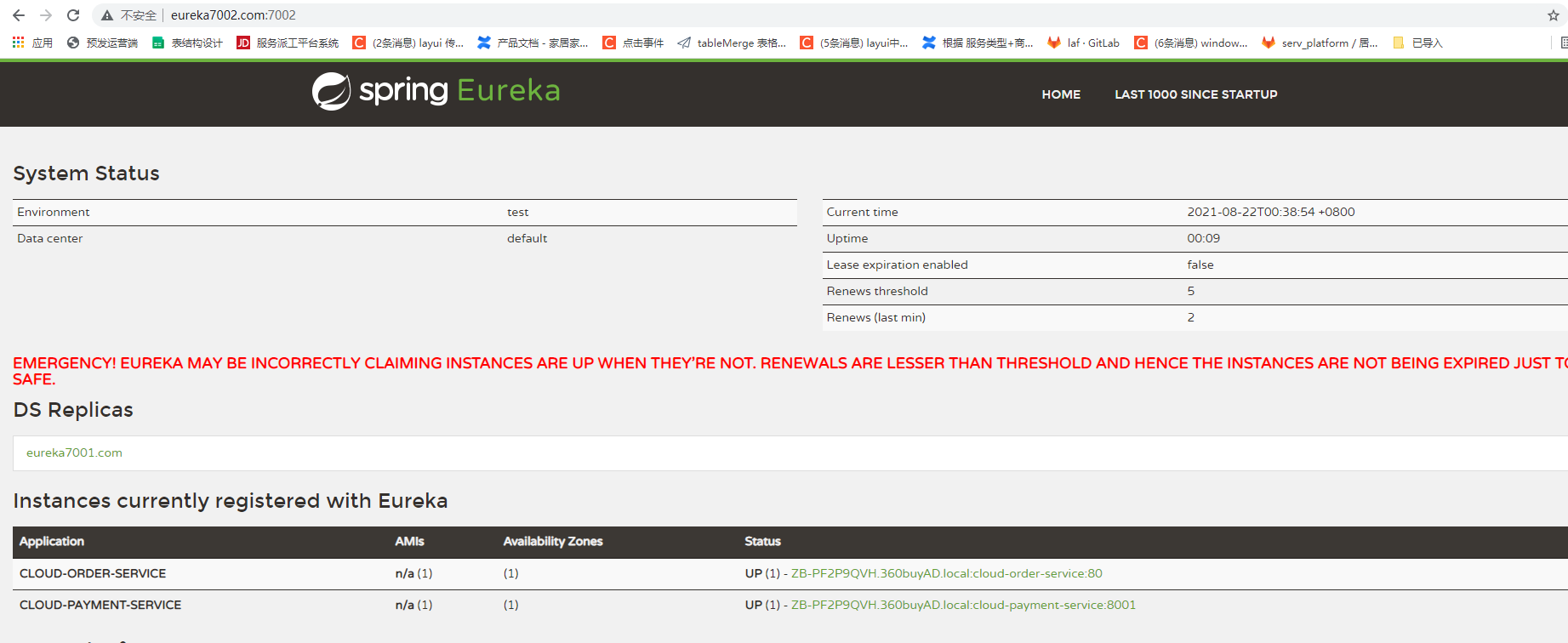
Task: Click the DS Replicas heading
Action: pyautogui.click(x=73, y=410)
